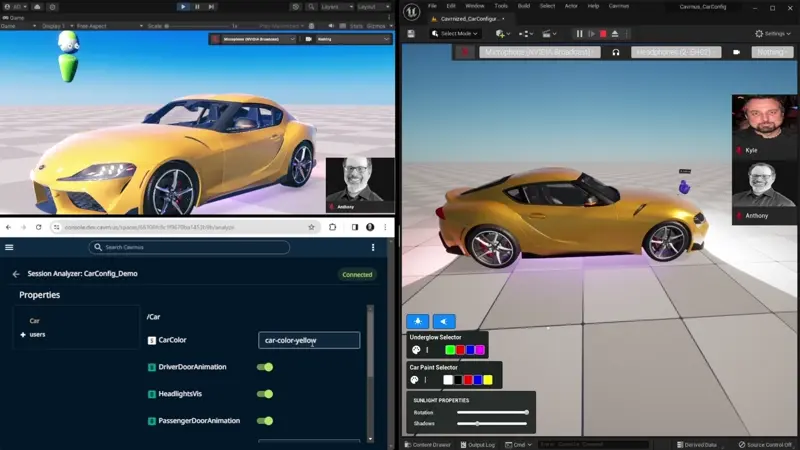Toggle Unity Game view mute audio icon
Screen dimensions: 800x450
pos(331,26)
